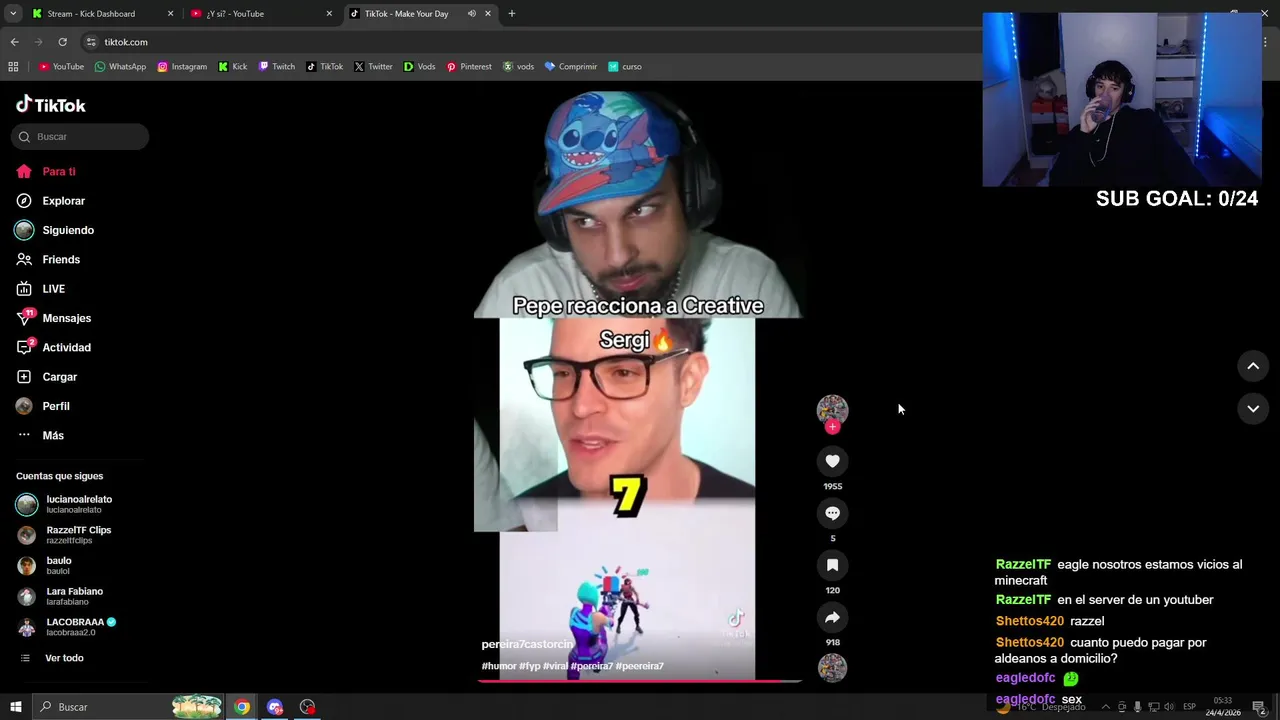The height and width of the screenshot is (720, 1280).
Task: Like the TikTok video with heart icon
Action: pyautogui.click(x=832, y=461)
